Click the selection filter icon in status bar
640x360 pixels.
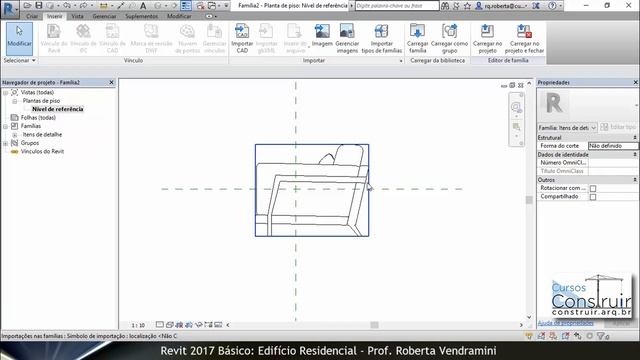[602, 336]
